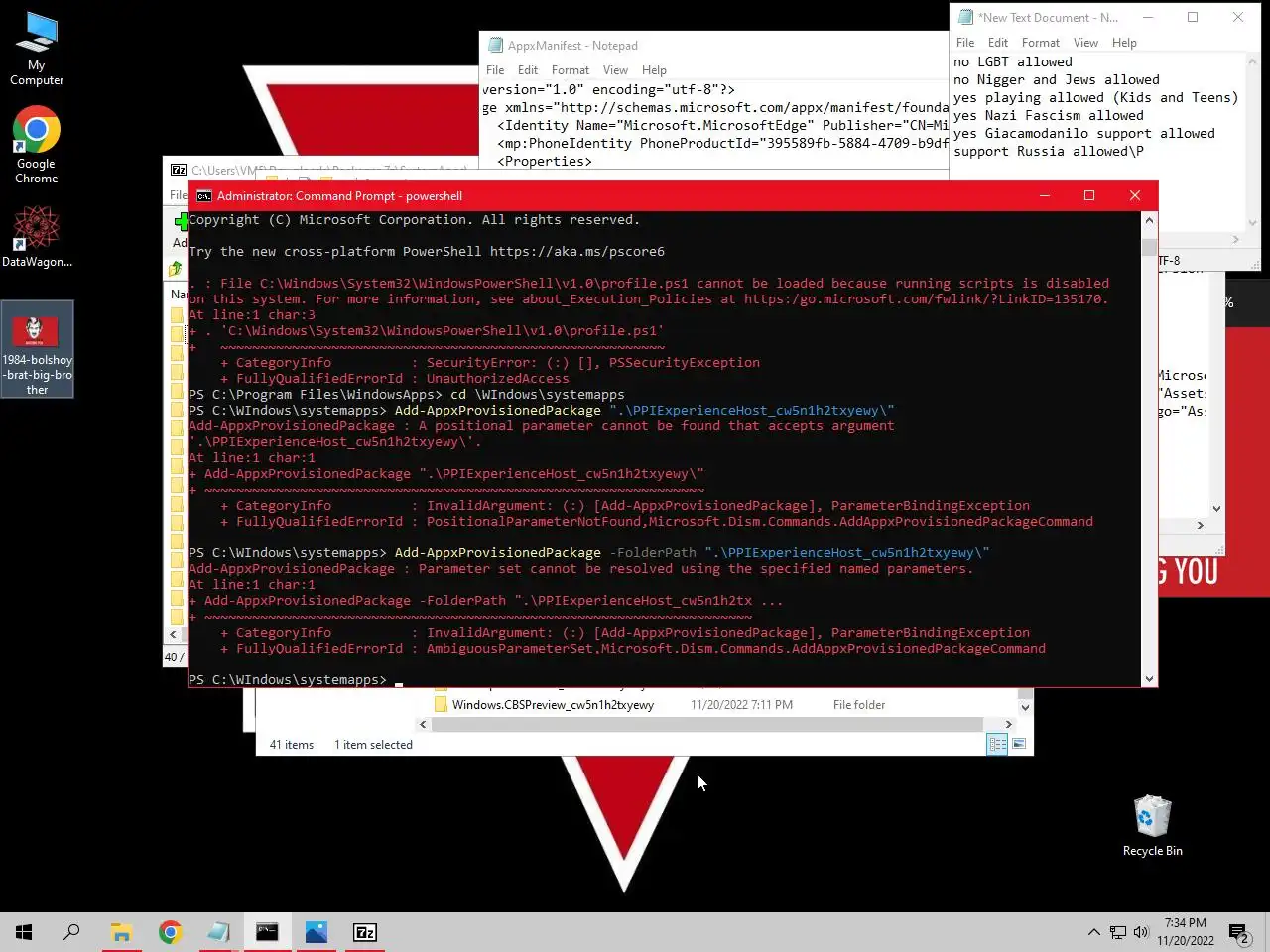Open Edit menu in New Text Document Notepad
This screenshot has width=1270, height=952.
998,43
